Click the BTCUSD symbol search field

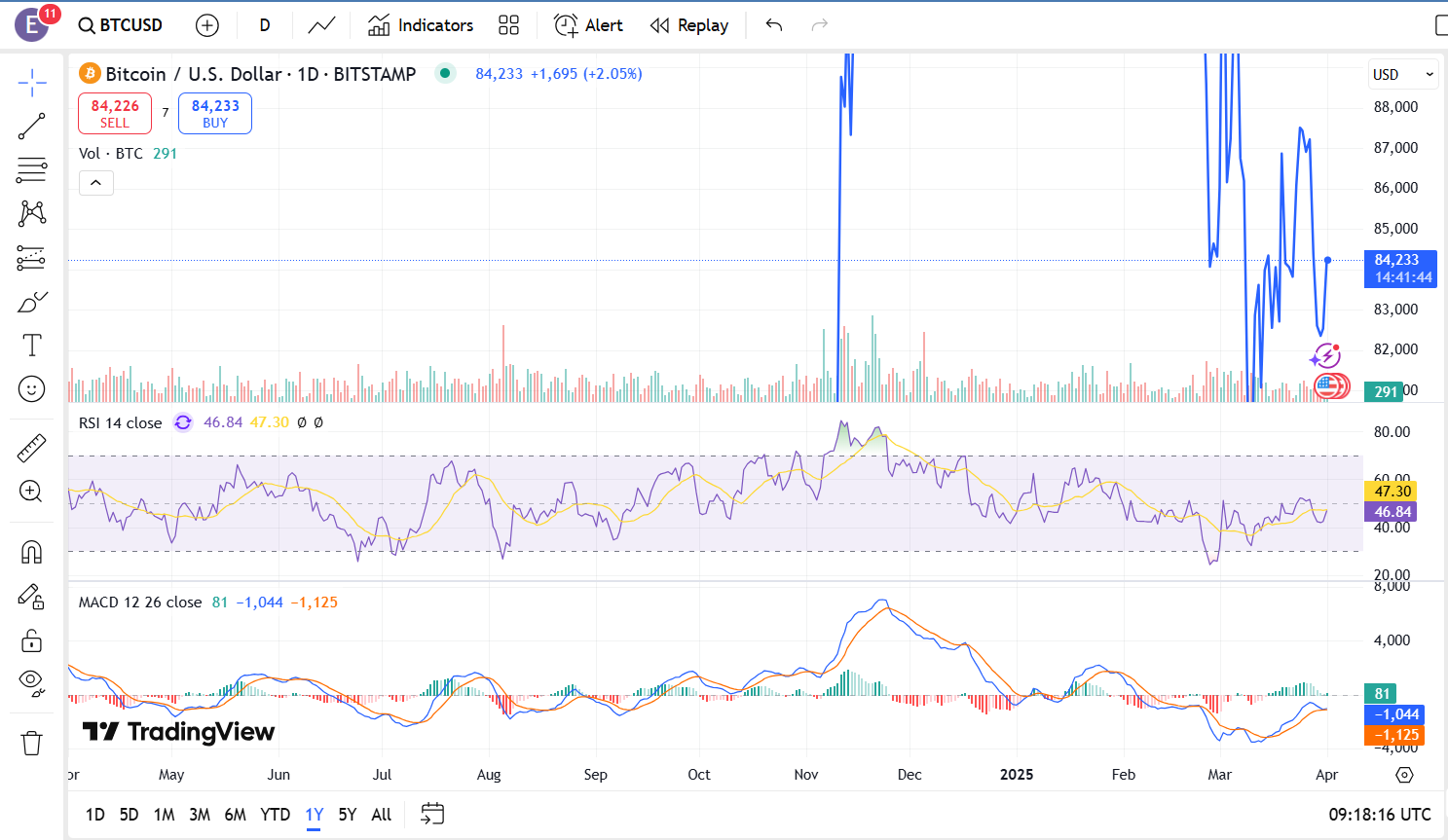(121, 25)
